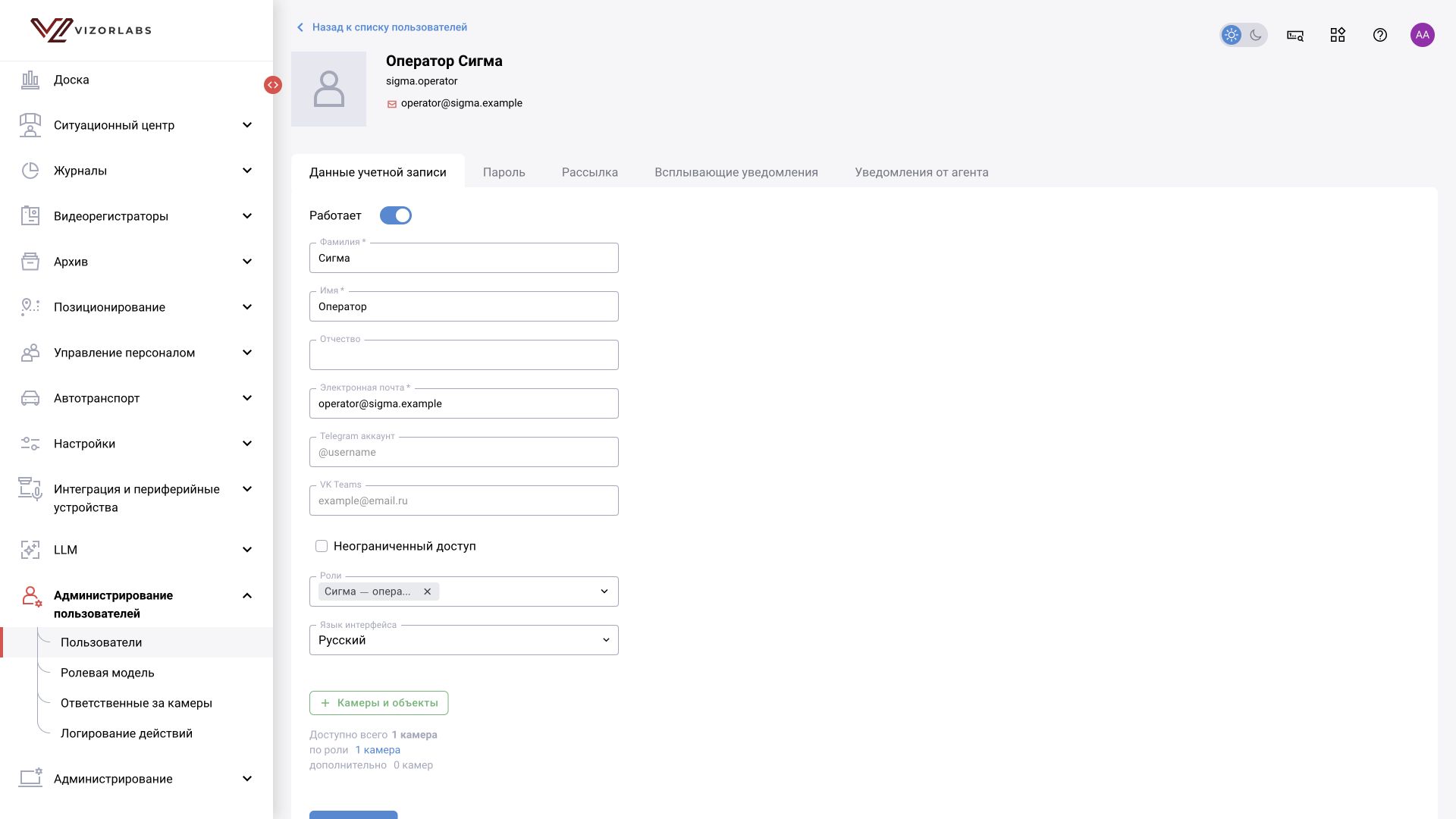Click the Telegram аккаунт input field
Viewport: 1456px width, 819px height.
464,452
